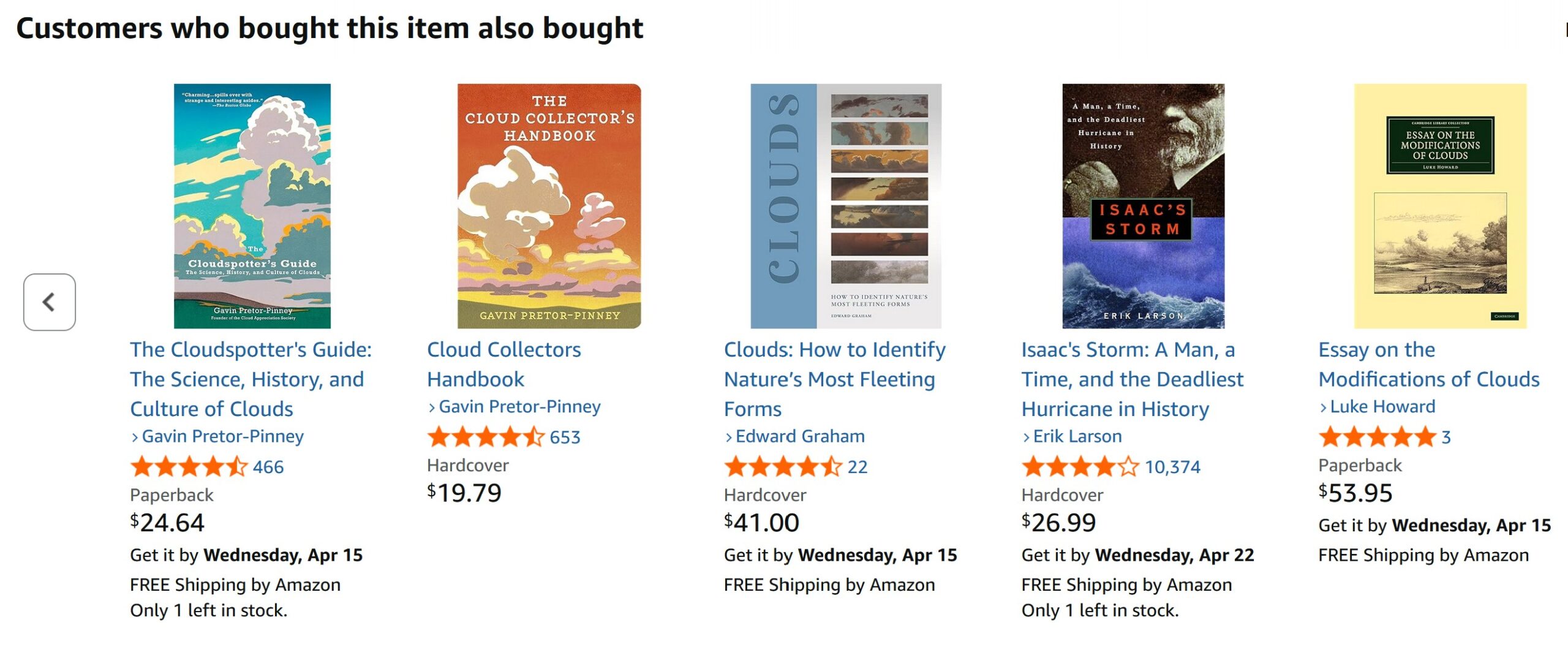The width and height of the screenshot is (1568, 652).
Task: Click star rating with 466 reviews
Action: click(189, 467)
